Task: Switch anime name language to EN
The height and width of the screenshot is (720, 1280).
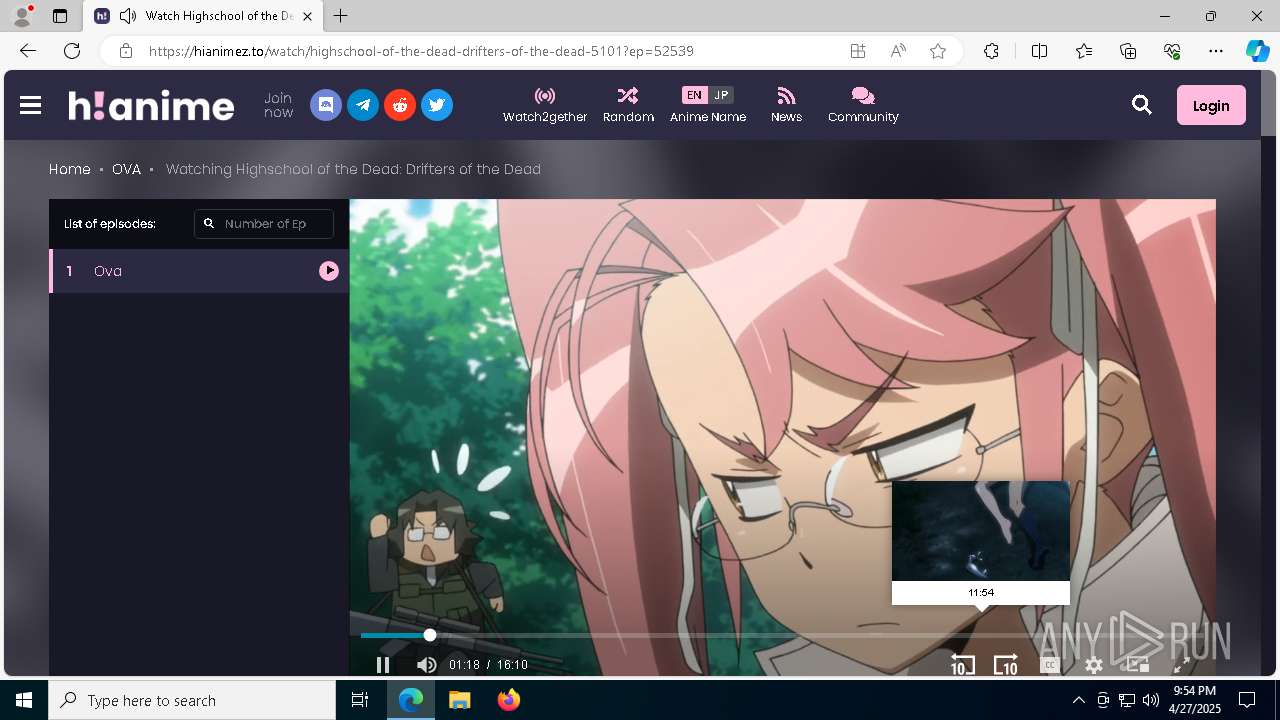Action: tap(694, 95)
